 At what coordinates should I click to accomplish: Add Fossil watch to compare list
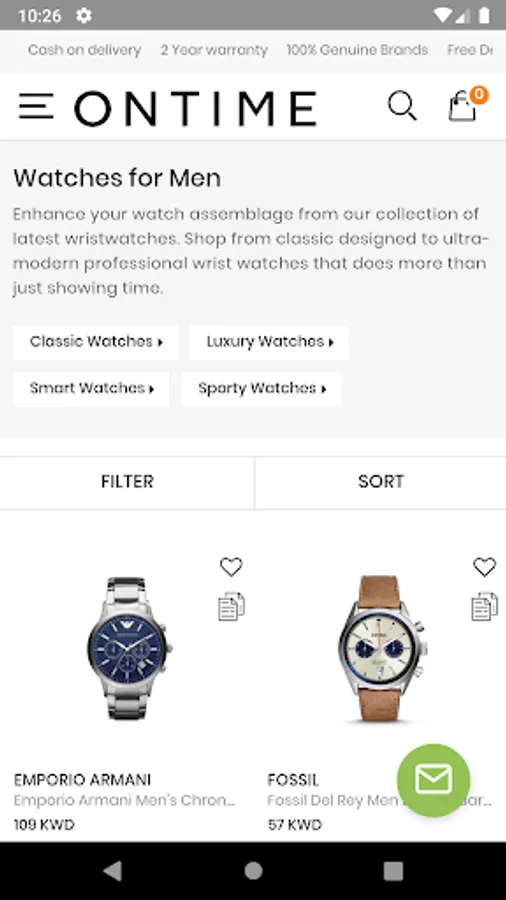point(484,606)
